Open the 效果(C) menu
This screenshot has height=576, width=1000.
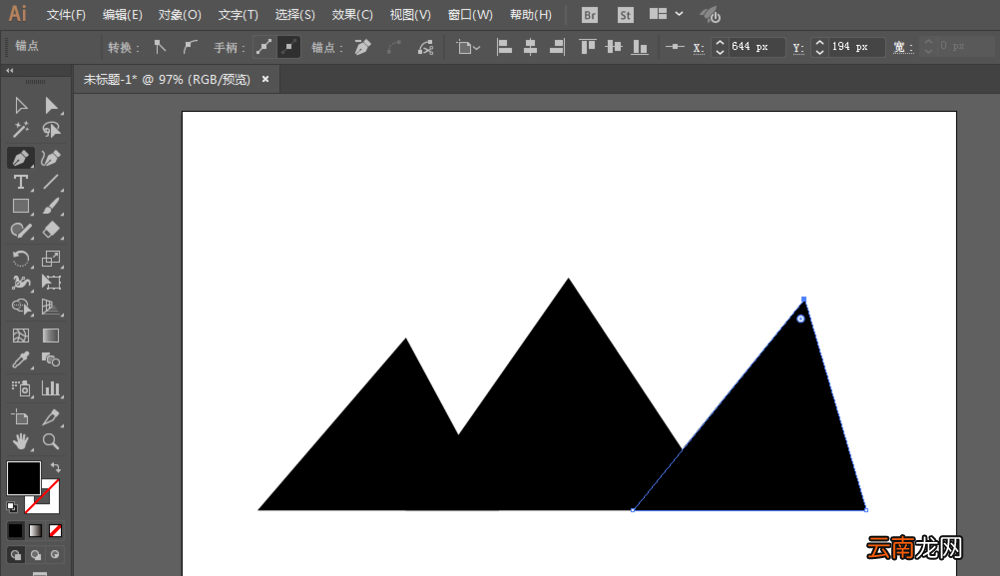coord(352,15)
